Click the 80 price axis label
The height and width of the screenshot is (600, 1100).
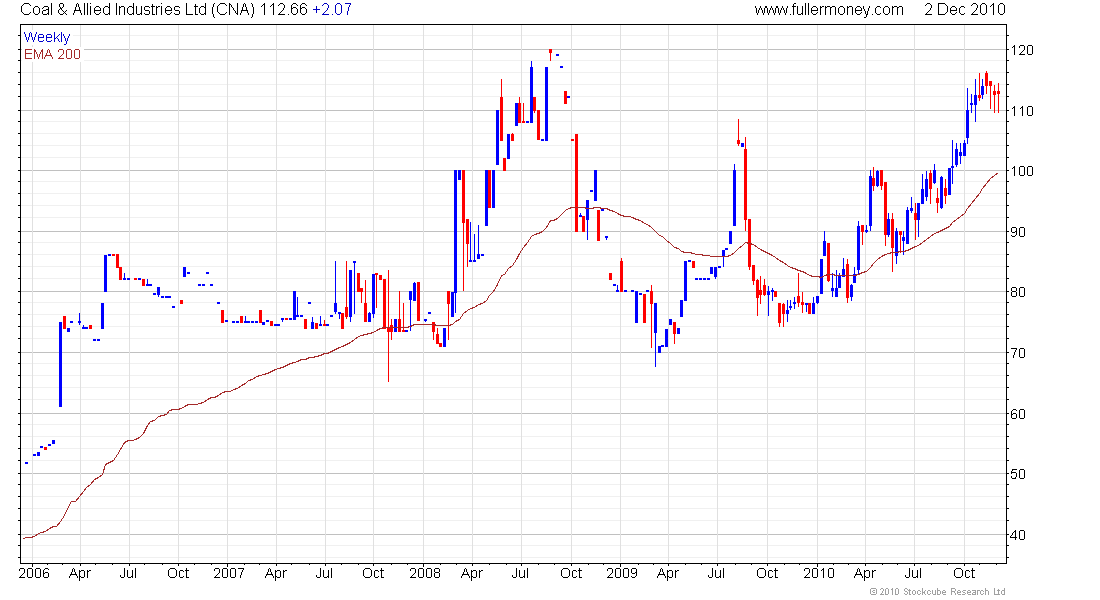click(x=1017, y=293)
